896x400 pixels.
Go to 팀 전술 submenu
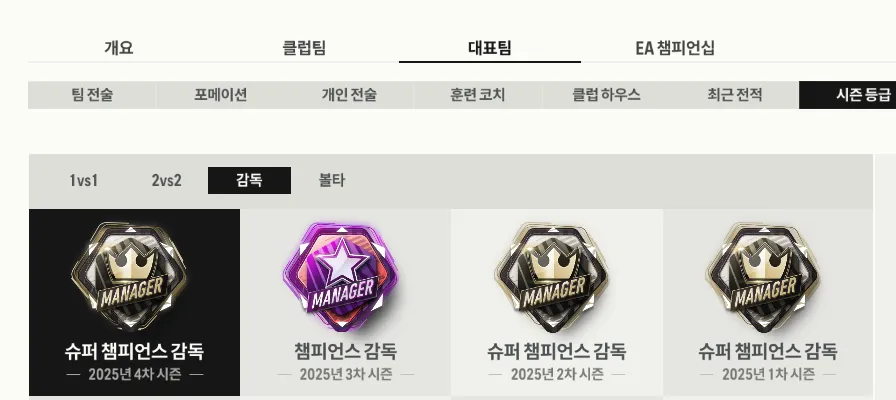tap(92, 95)
